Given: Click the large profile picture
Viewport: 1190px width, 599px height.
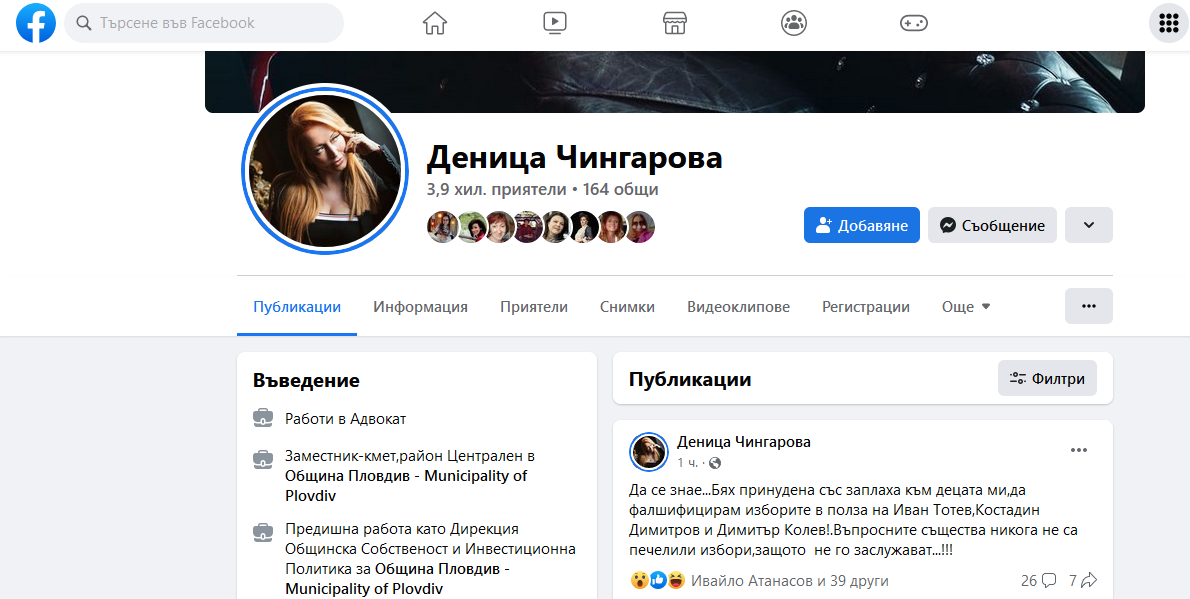Looking at the screenshot, I should (325, 169).
